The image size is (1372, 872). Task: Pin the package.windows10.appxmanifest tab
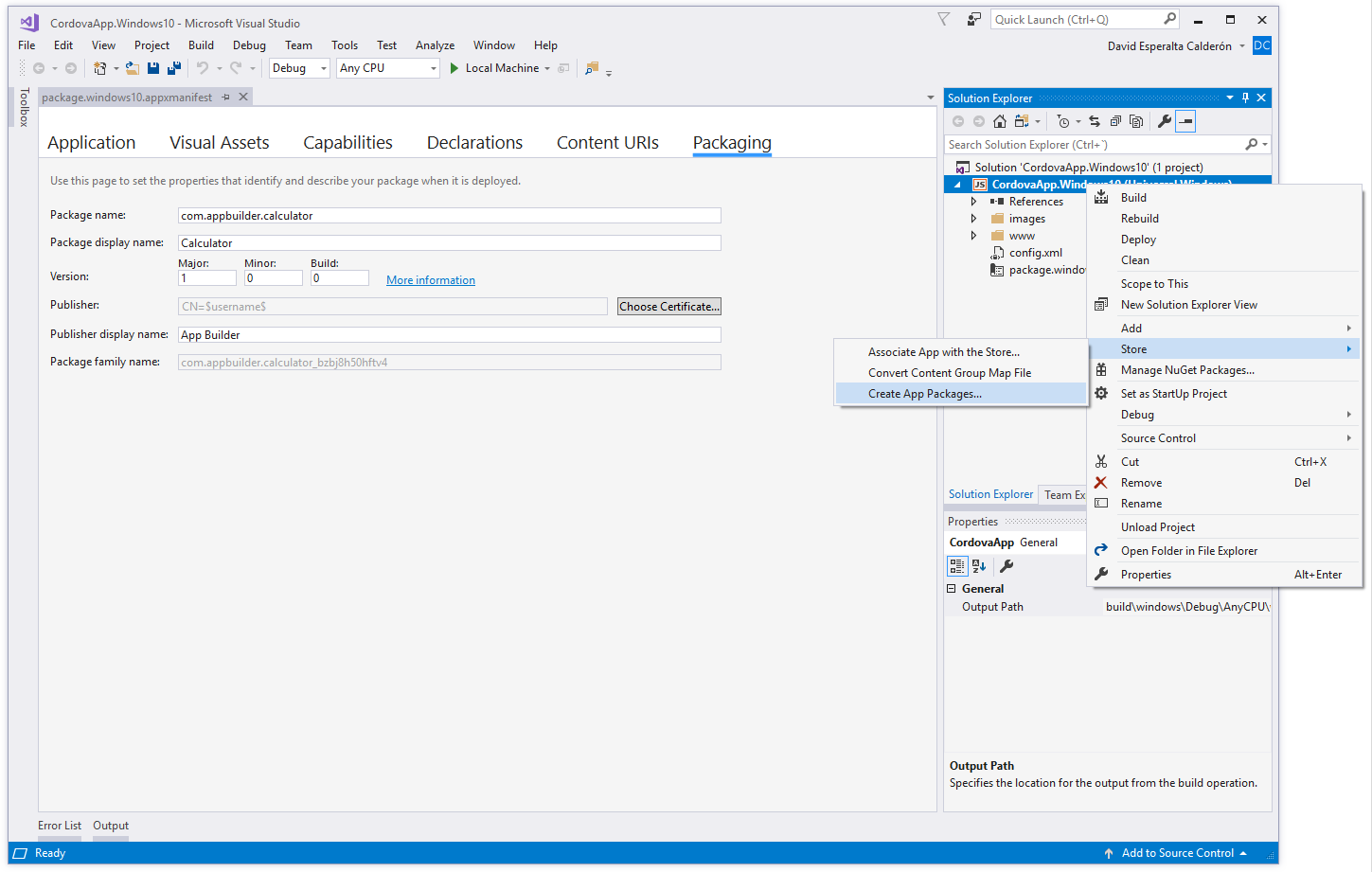pos(225,98)
